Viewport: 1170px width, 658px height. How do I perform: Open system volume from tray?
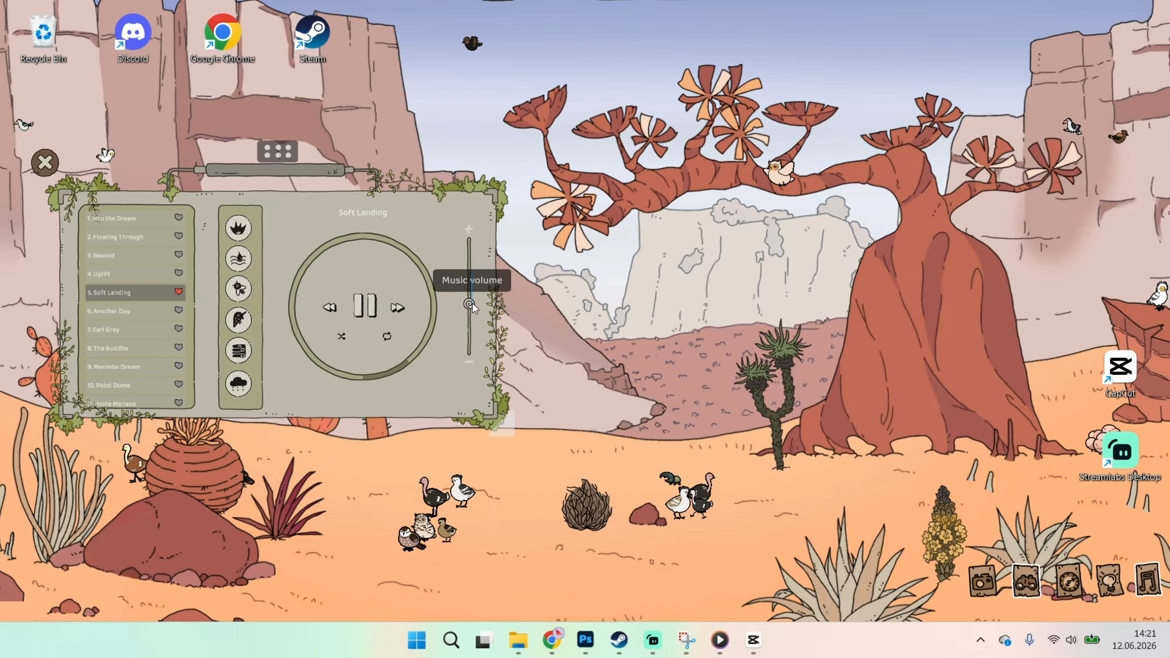click(x=1072, y=640)
